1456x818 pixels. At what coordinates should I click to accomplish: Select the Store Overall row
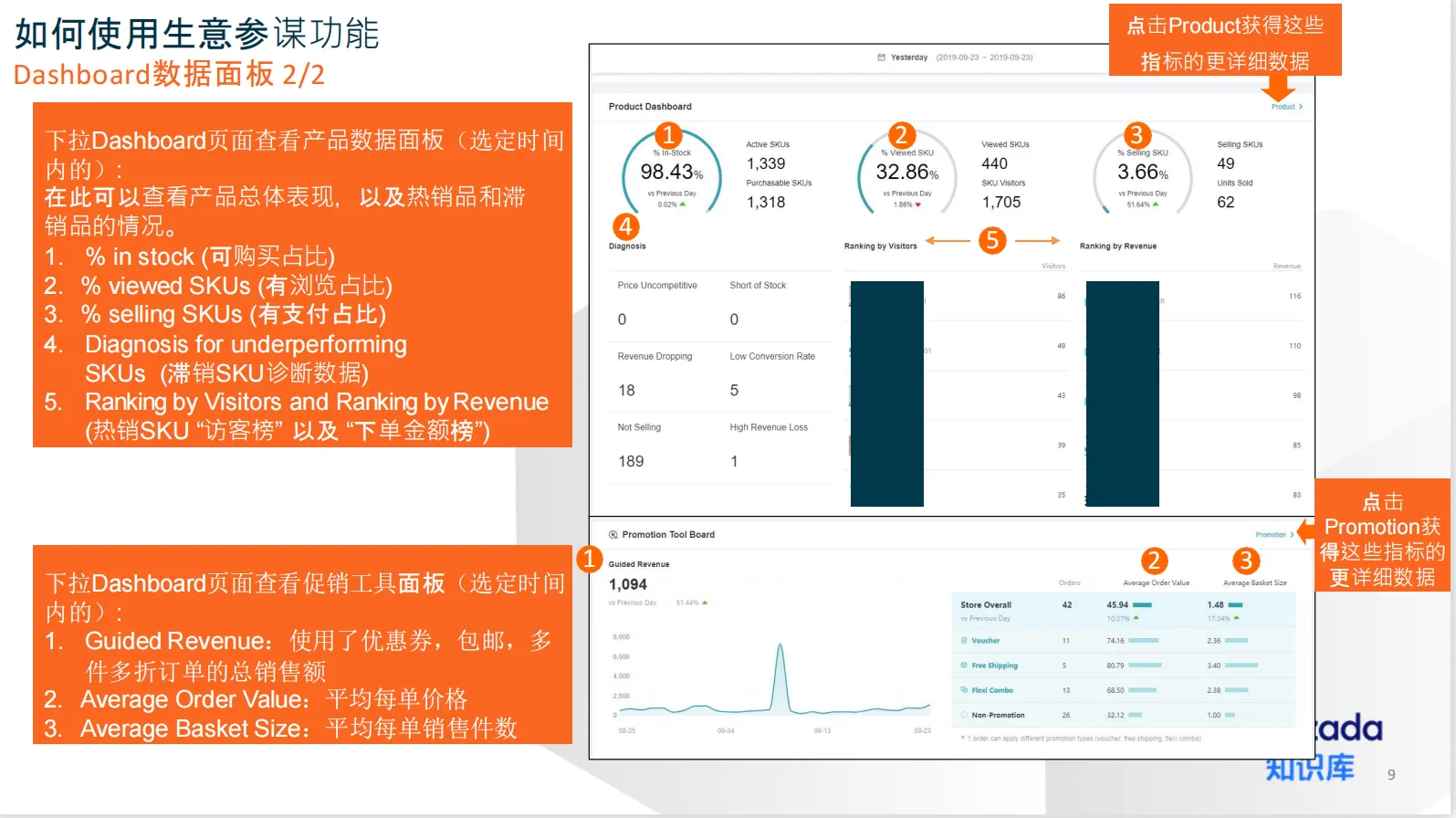pos(986,605)
